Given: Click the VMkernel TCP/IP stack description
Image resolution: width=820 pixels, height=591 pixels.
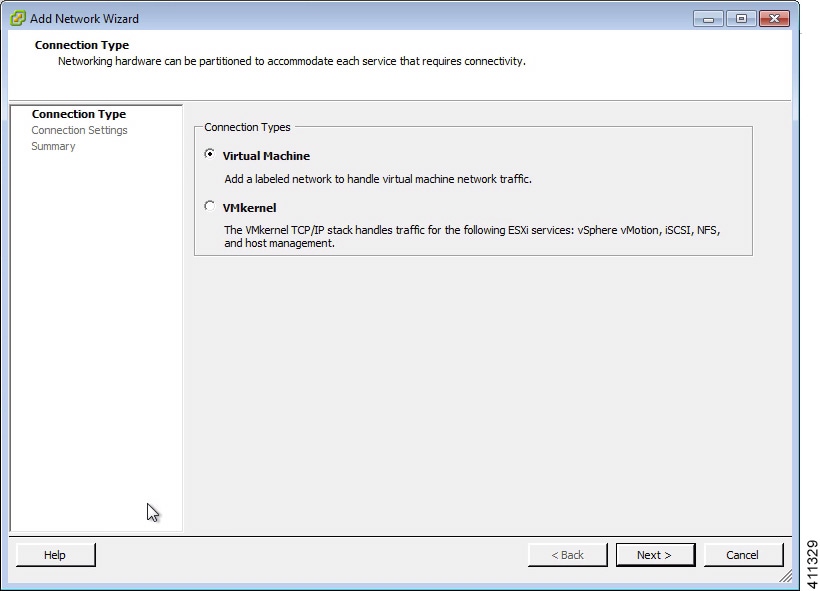Looking at the screenshot, I should tap(472, 236).
